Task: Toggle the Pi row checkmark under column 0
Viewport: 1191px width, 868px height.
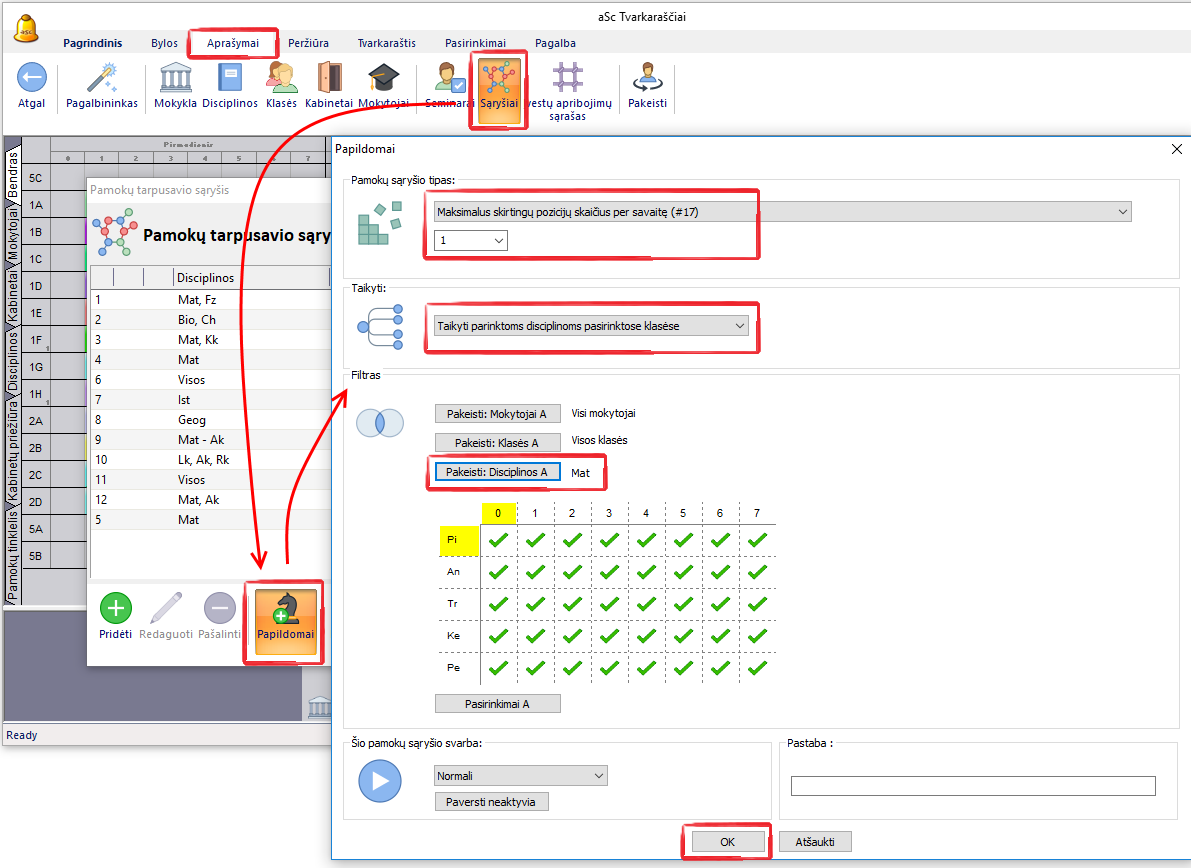Action: point(498,540)
